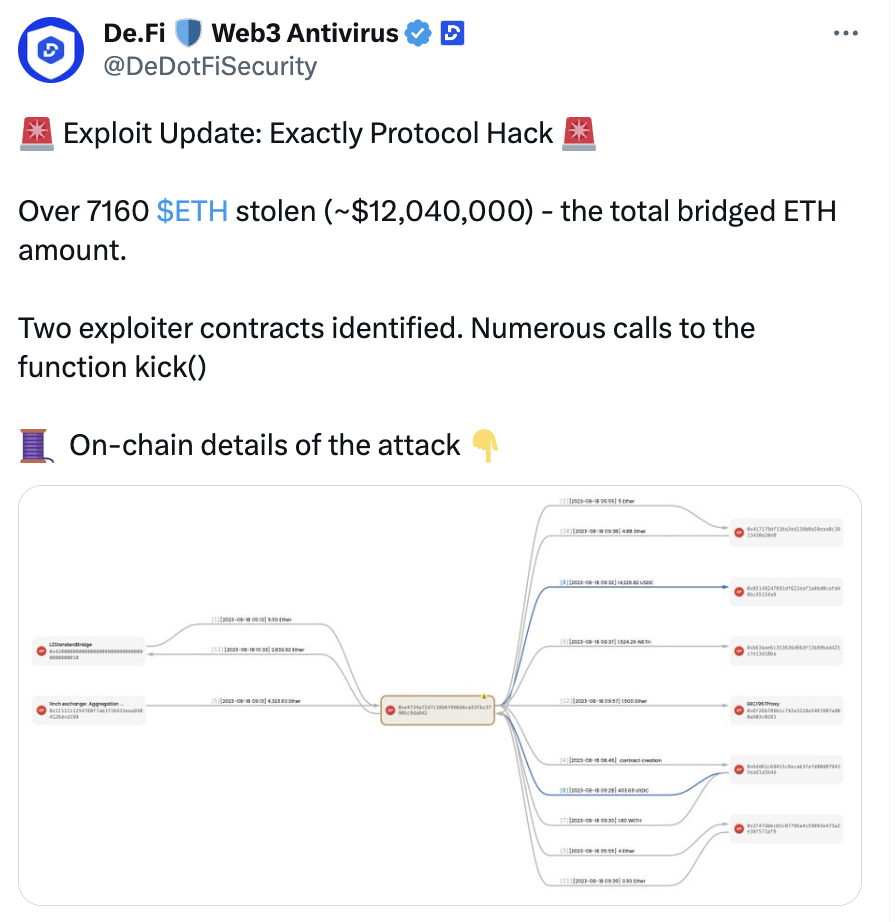Click the De.Fi affiliate logo badge
896x922 pixels.
click(451, 34)
